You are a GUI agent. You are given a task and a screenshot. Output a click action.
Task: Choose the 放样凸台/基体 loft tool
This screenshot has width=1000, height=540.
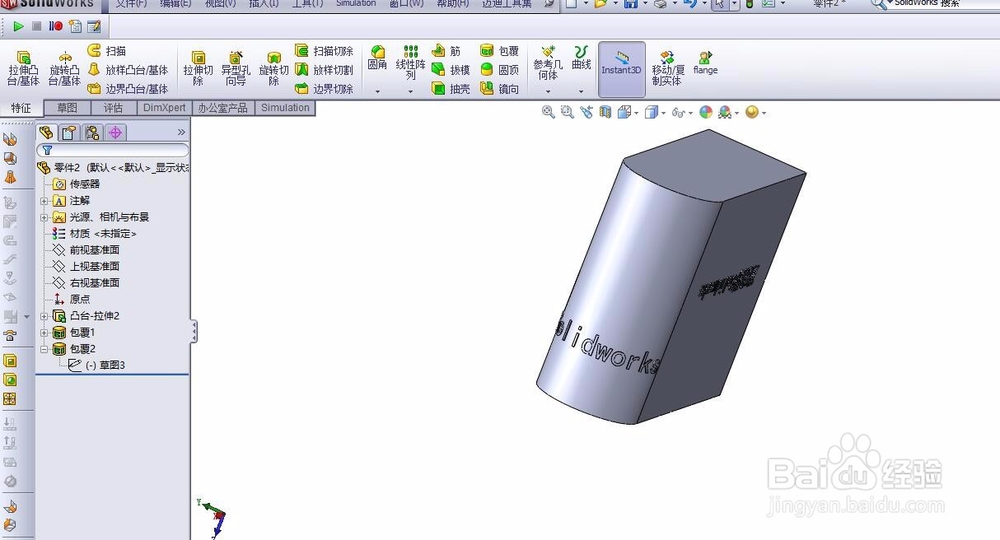point(128,69)
